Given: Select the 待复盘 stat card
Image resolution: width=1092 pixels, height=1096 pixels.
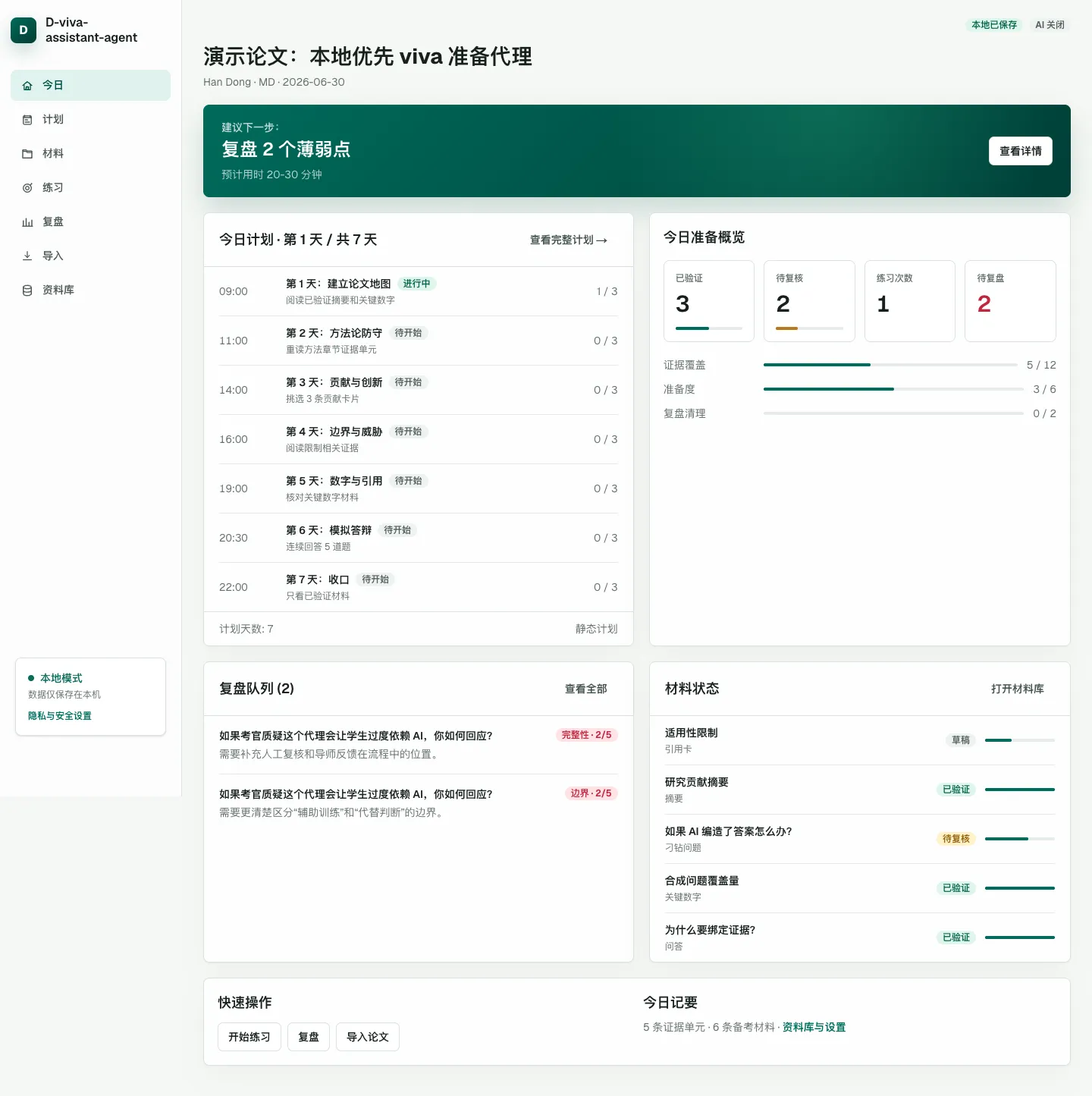Looking at the screenshot, I should coord(1010,301).
